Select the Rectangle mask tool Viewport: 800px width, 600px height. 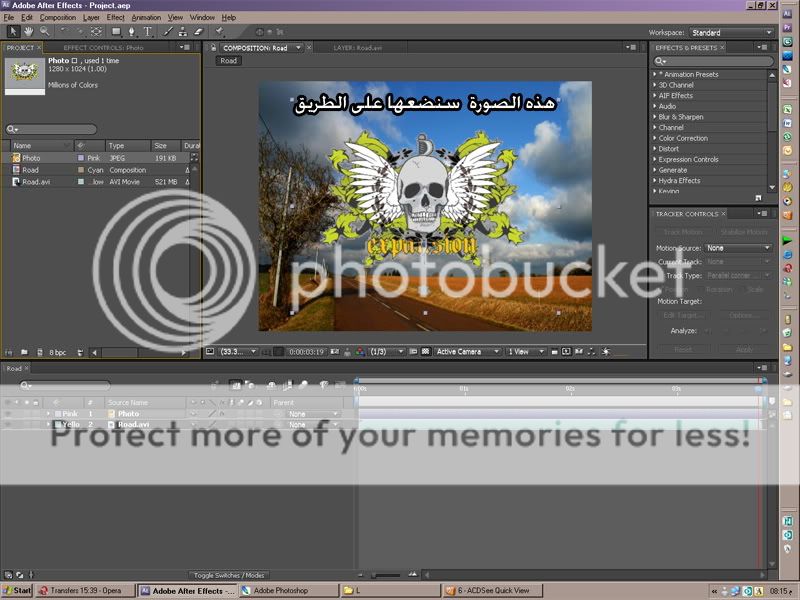point(116,32)
